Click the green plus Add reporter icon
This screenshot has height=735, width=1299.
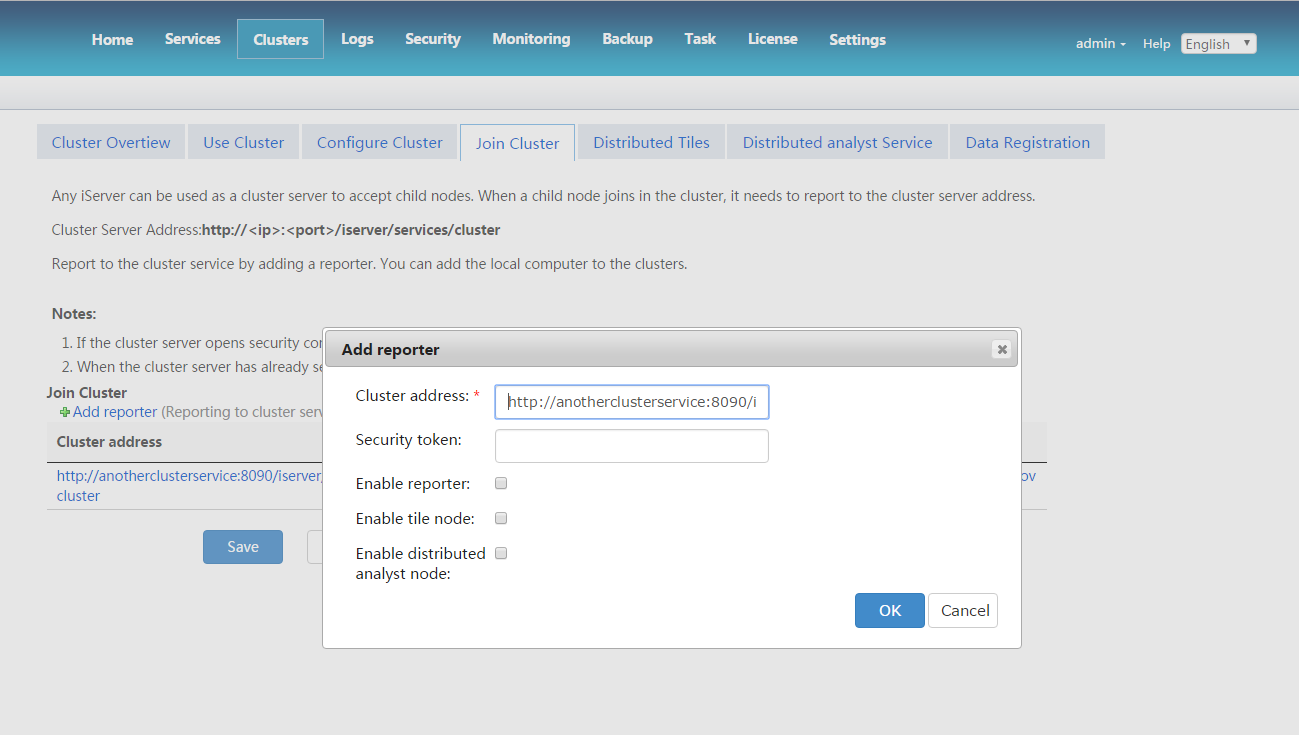pos(65,412)
